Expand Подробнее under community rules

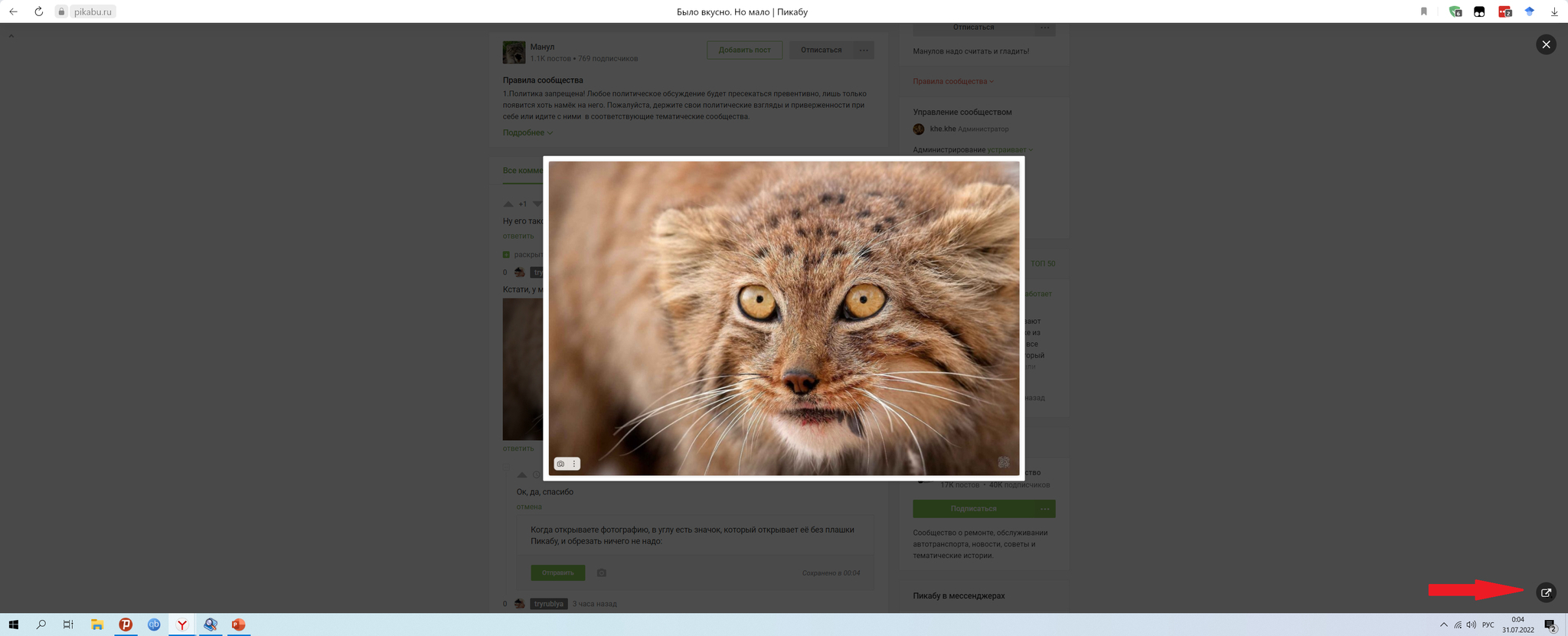[527, 133]
